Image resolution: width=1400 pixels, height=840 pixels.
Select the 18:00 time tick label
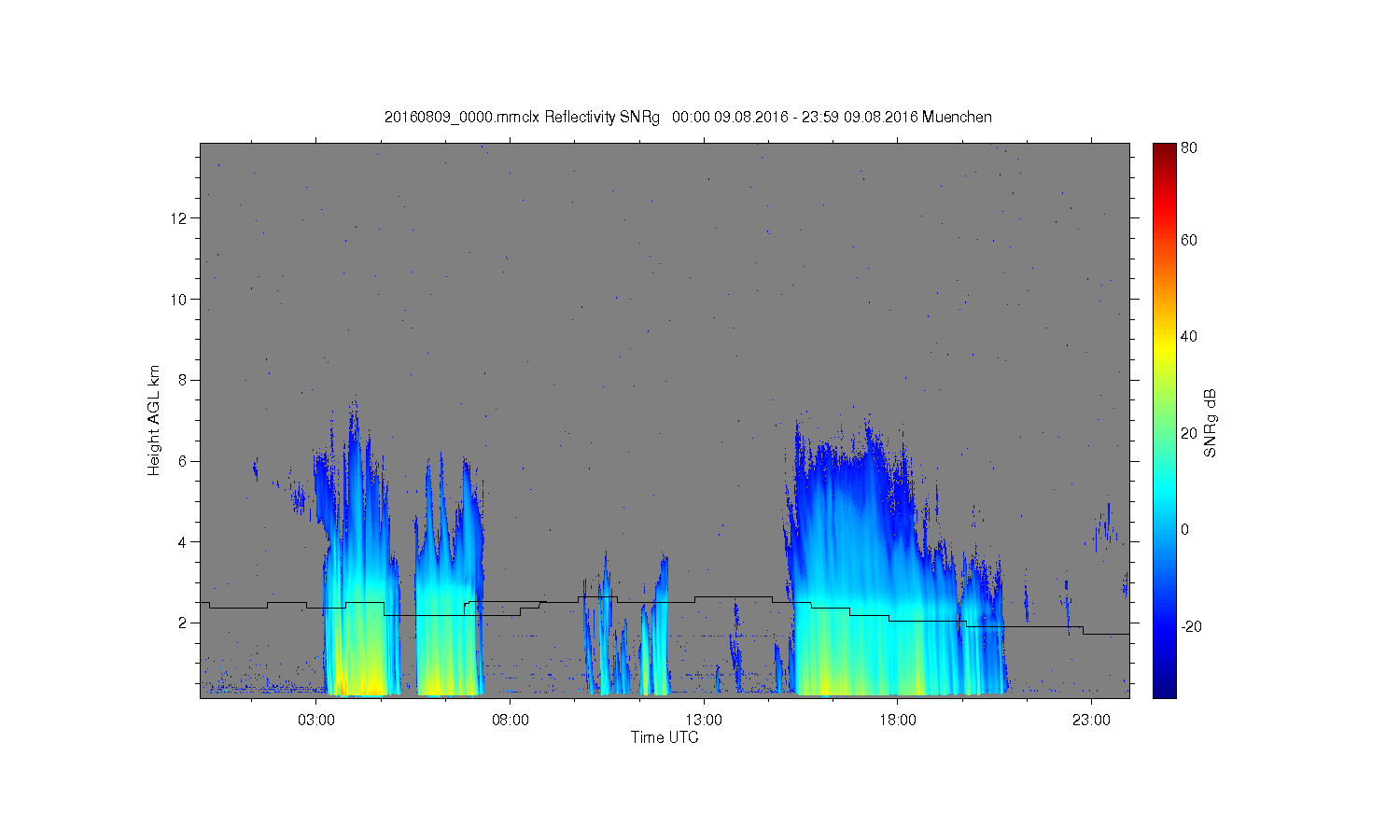tap(898, 720)
